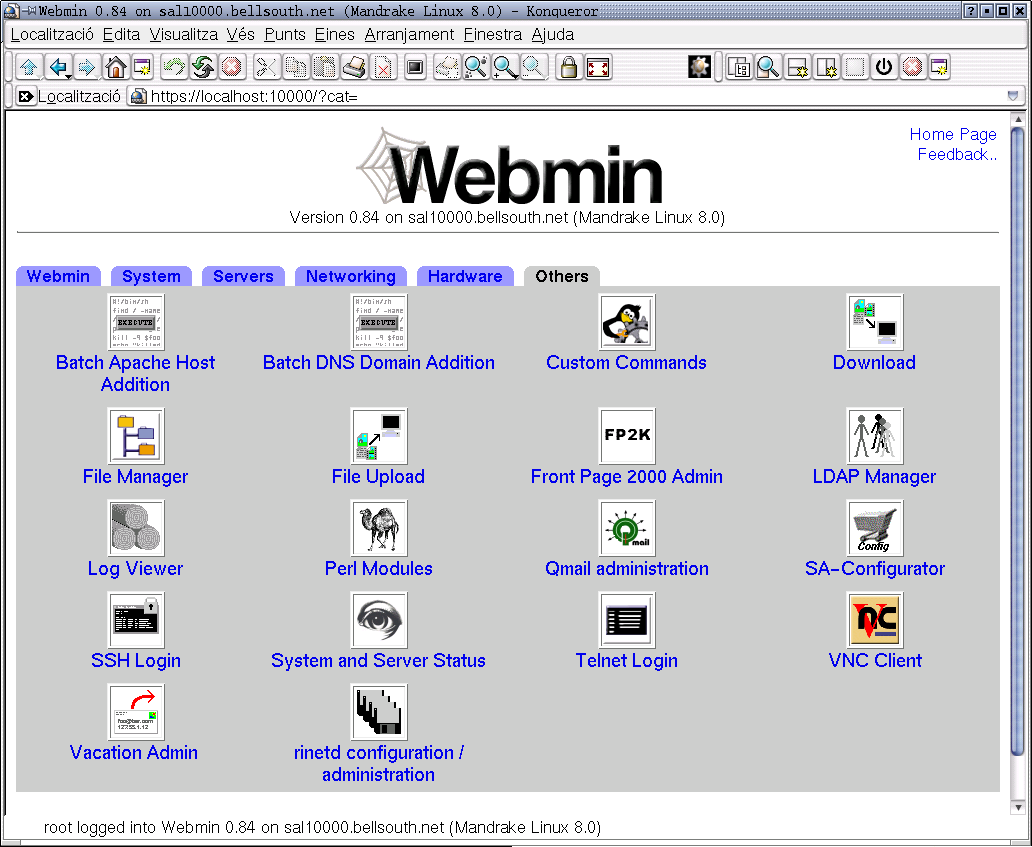This screenshot has height=847, width=1032.
Task: Open the Log Viewer logs icon
Action: pos(136,528)
